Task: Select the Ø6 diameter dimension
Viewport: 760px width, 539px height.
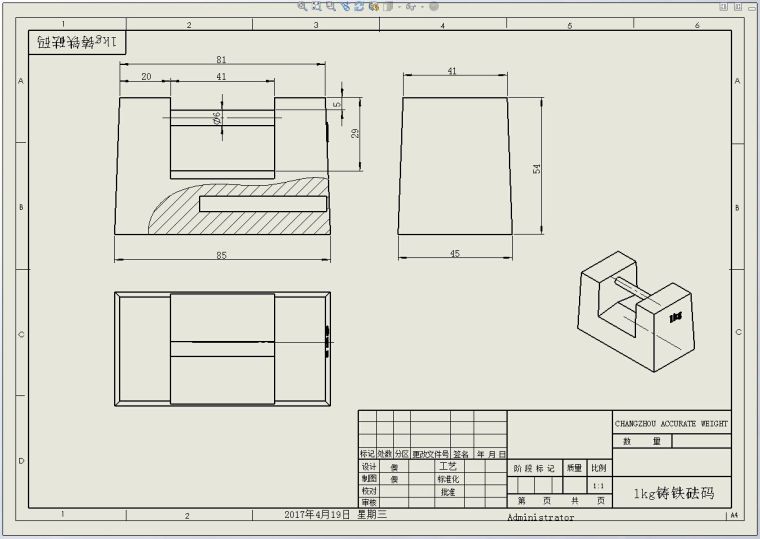Action: (x=217, y=117)
